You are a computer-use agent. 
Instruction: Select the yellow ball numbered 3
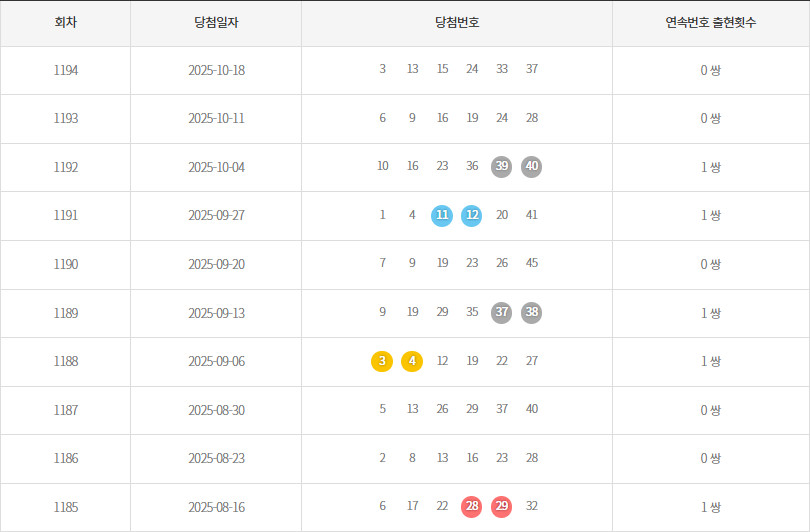(x=382, y=361)
